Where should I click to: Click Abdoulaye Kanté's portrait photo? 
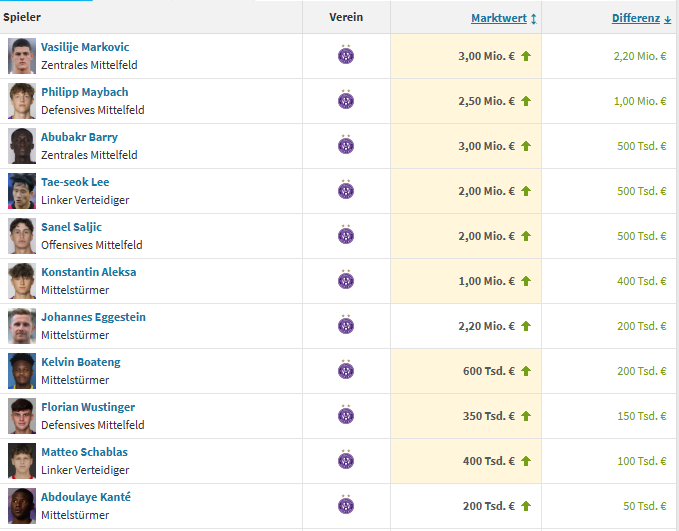tap(22, 506)
